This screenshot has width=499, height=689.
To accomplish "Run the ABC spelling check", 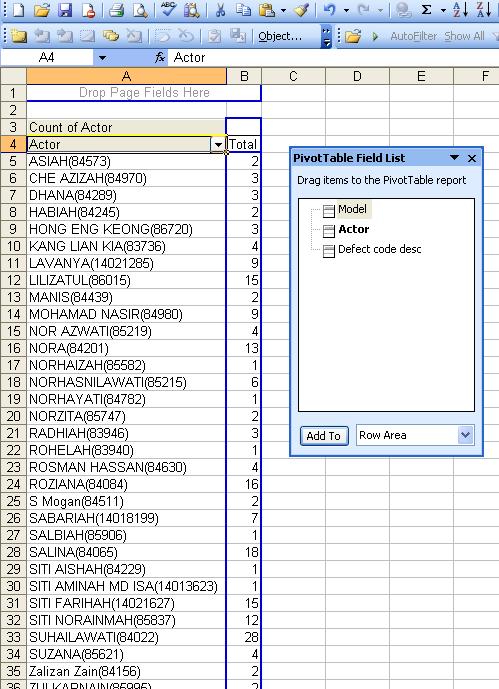I will tap(168, 10).
